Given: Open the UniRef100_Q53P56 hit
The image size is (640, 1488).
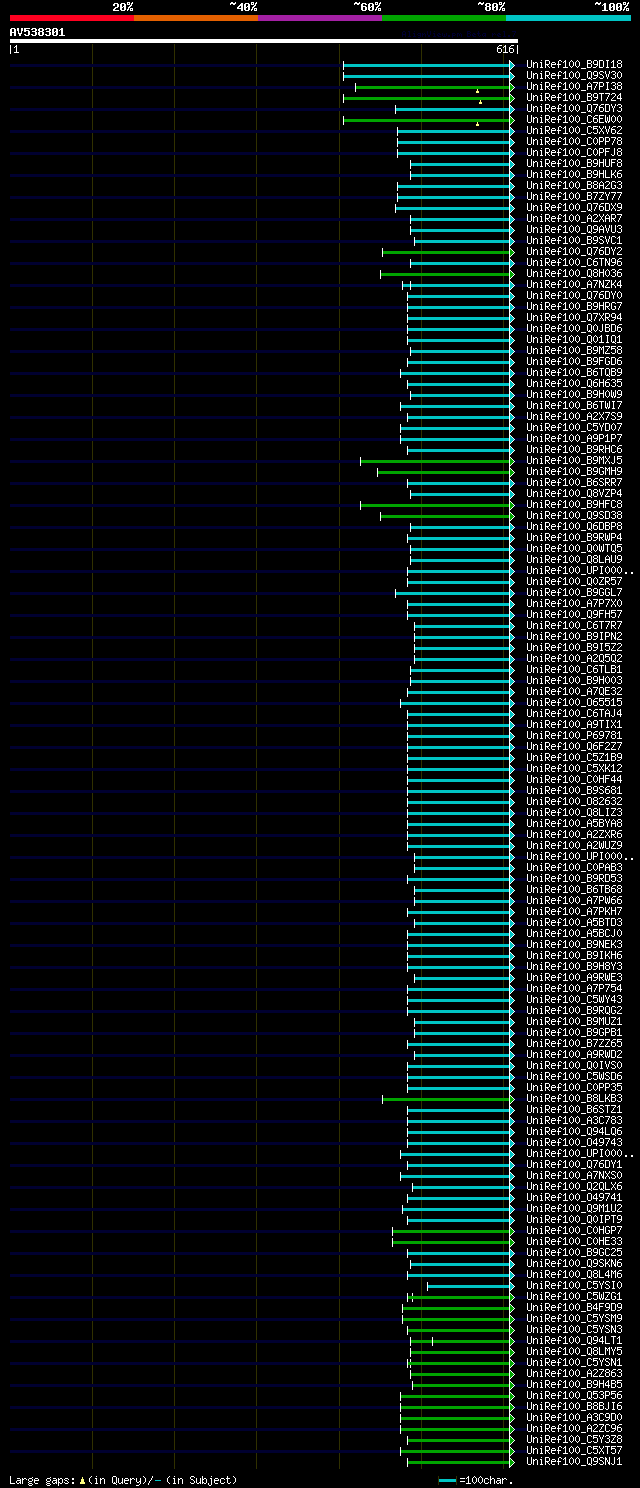Looking at the screenshot, I should point(574,1395).
